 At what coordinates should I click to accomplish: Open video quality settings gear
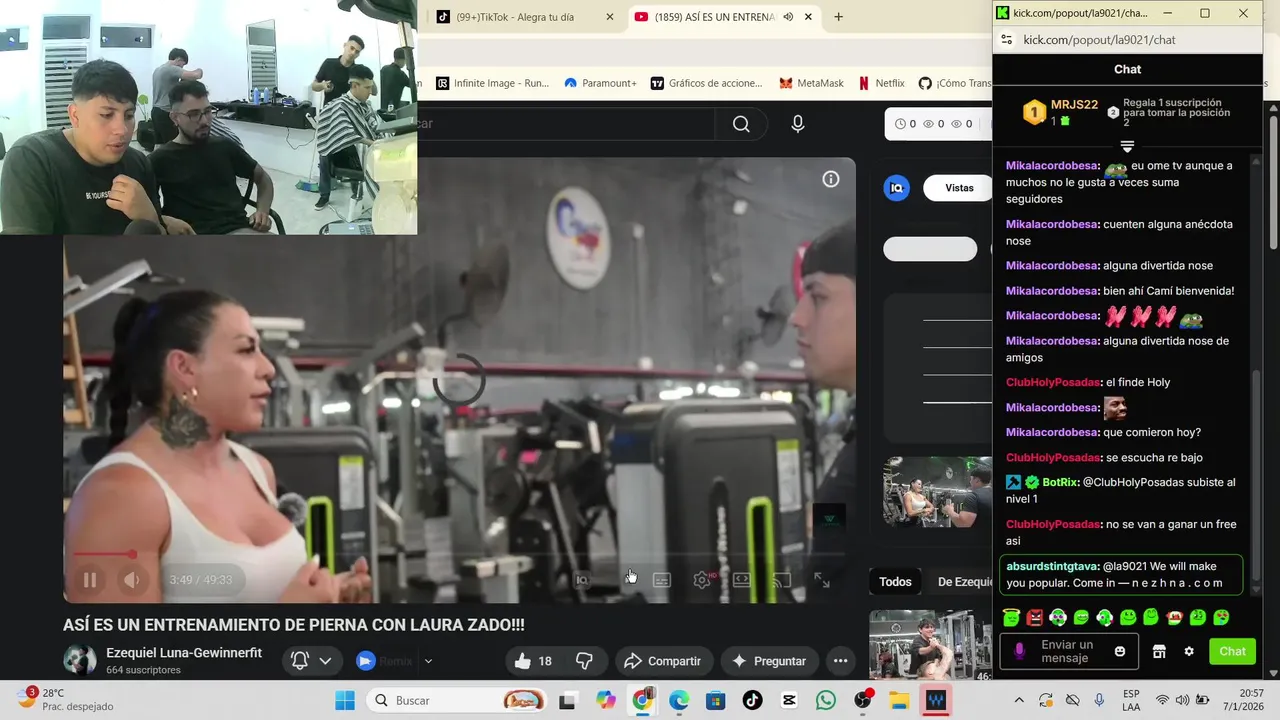point(702,580)
